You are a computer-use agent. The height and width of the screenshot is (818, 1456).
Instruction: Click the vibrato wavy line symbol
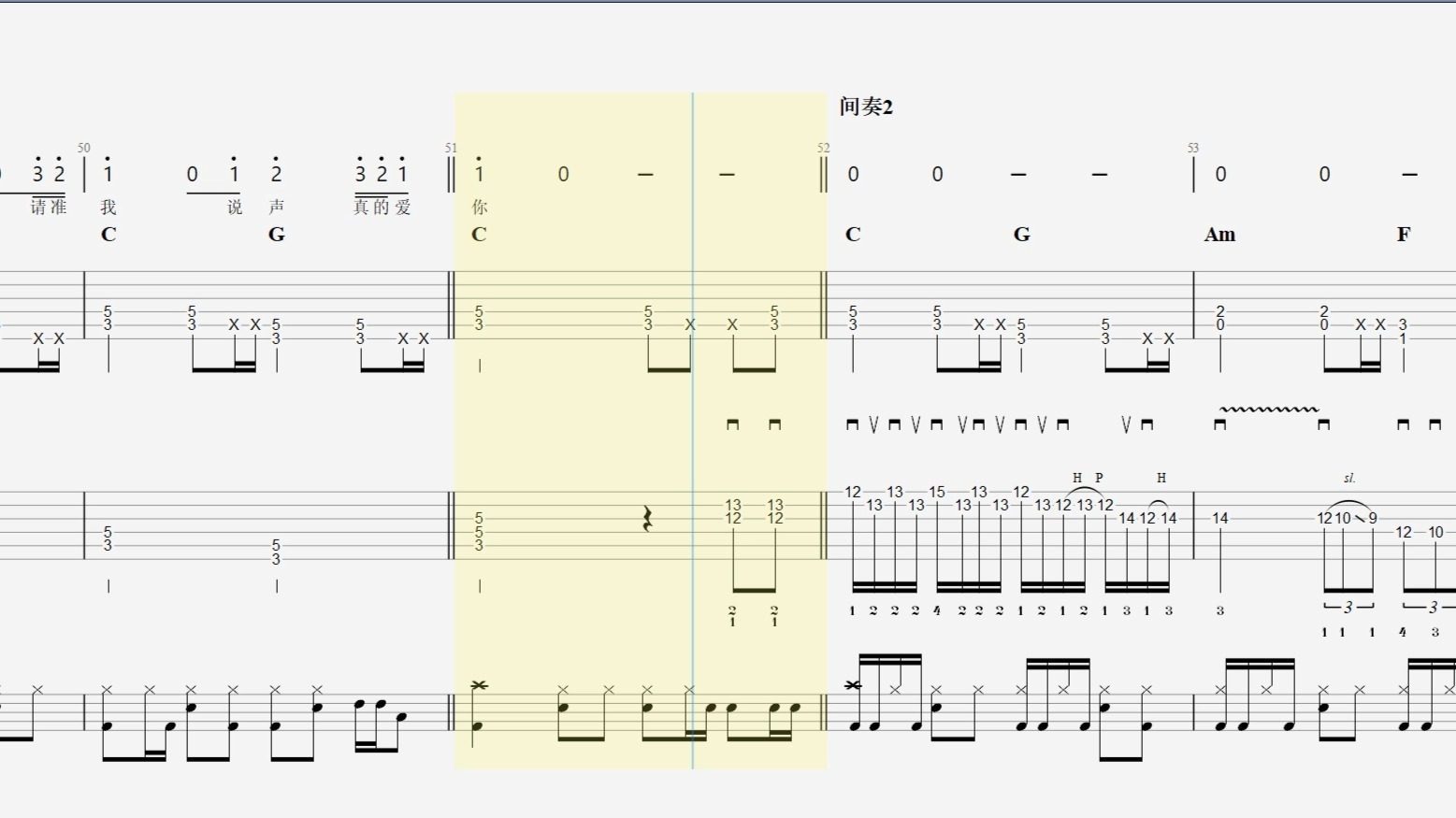click(x=1269, y=409)
